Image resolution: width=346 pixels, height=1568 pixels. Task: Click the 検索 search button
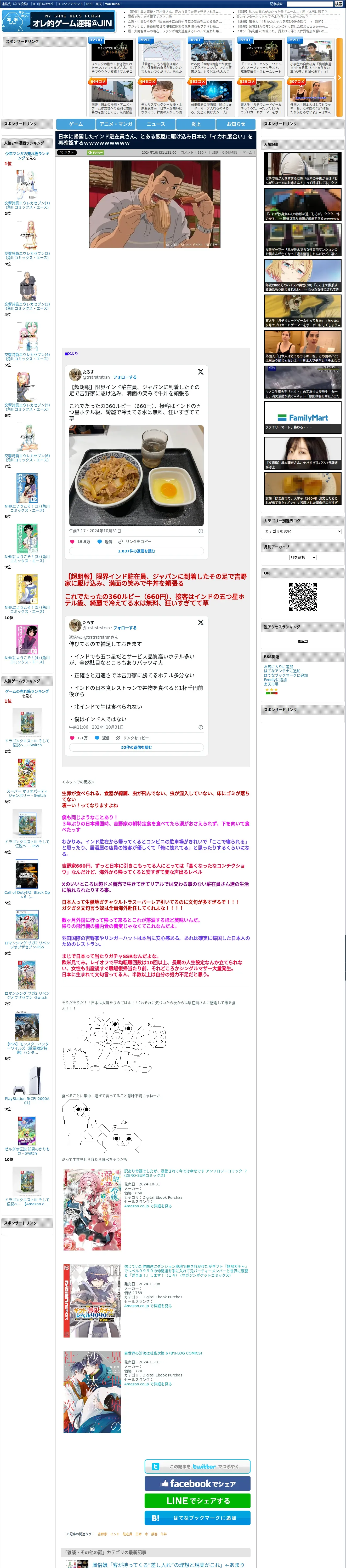338,4
